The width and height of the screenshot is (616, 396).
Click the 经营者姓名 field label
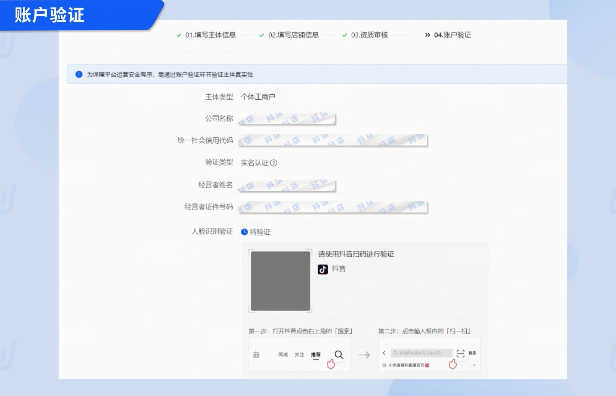point(215,185)
